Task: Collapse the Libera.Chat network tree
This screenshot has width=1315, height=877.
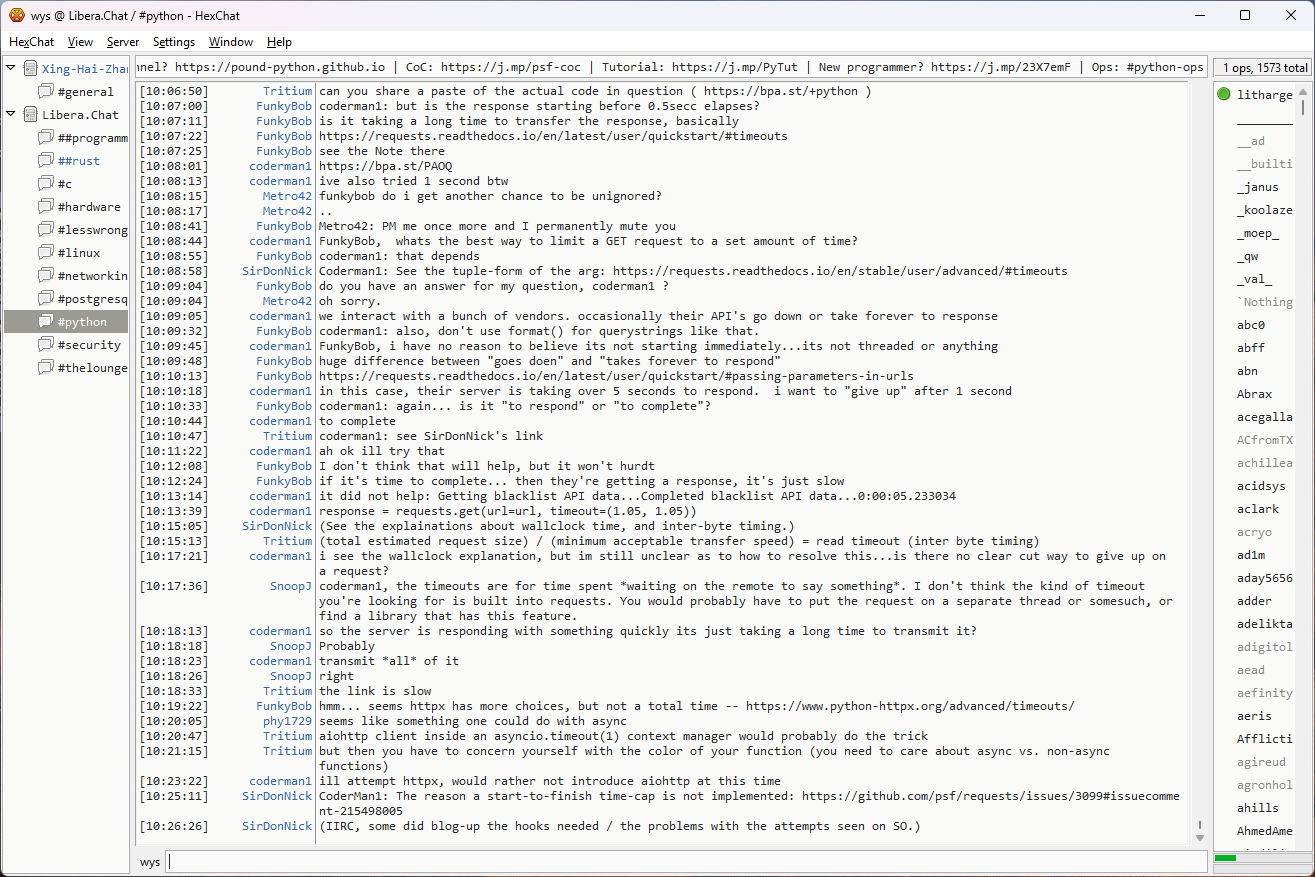Action: tap(11, 115)
